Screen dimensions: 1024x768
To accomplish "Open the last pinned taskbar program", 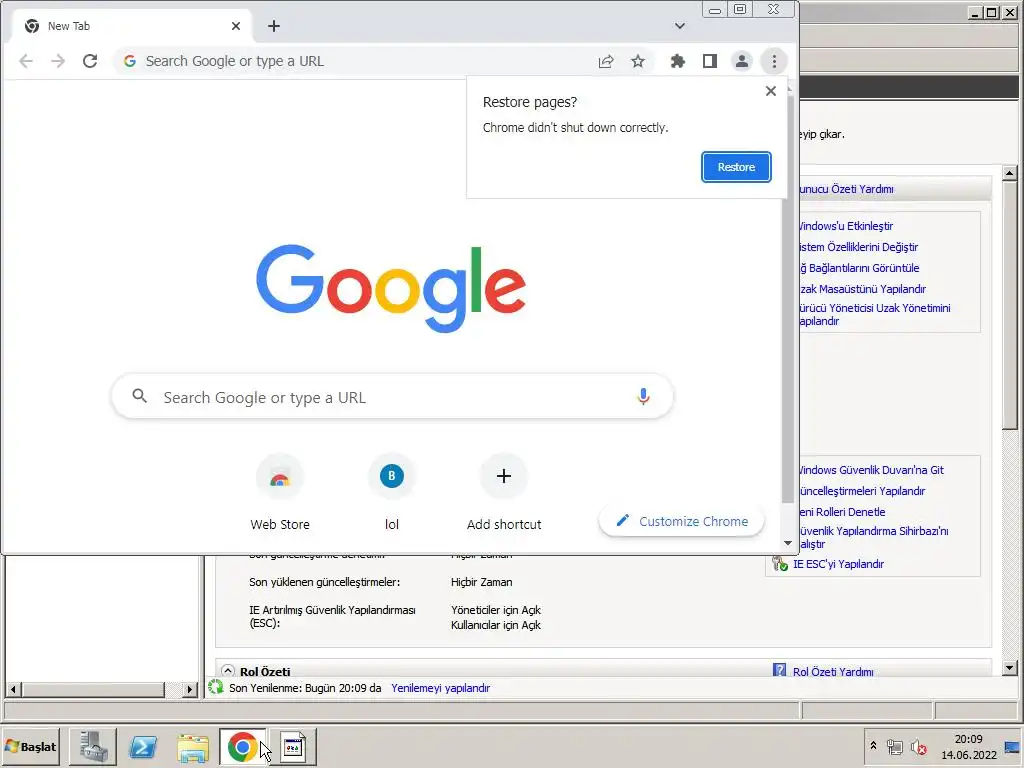I will coord(293,746).
